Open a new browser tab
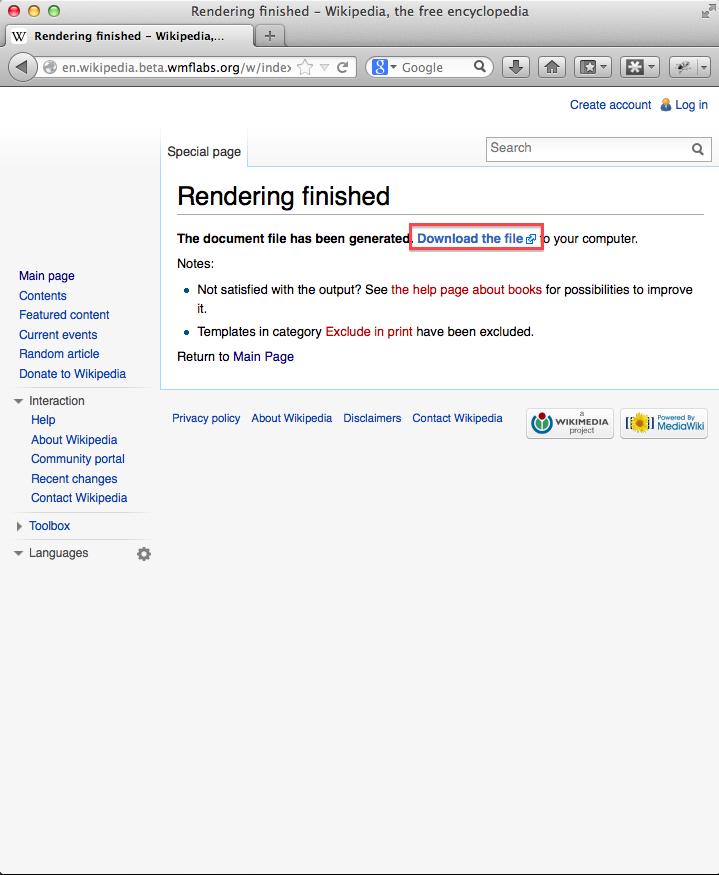Viewport: 719px width, 875px height. click(269, 36)
